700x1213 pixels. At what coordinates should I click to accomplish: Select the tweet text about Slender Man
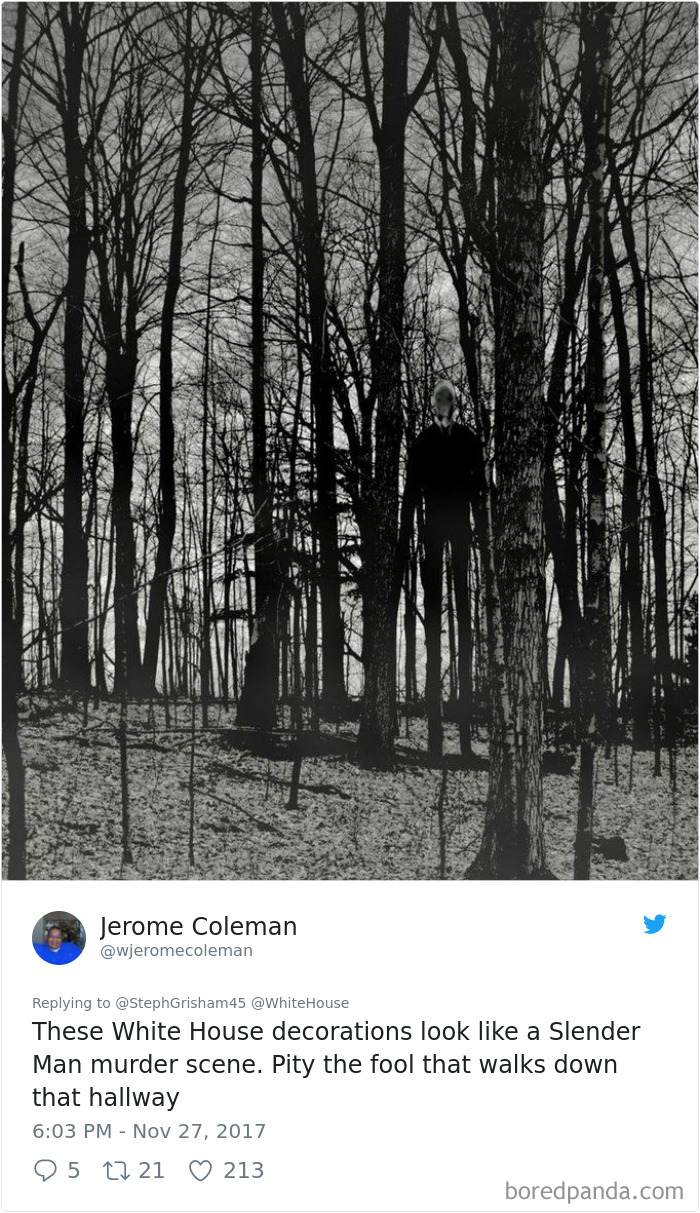pos(336,1065)
